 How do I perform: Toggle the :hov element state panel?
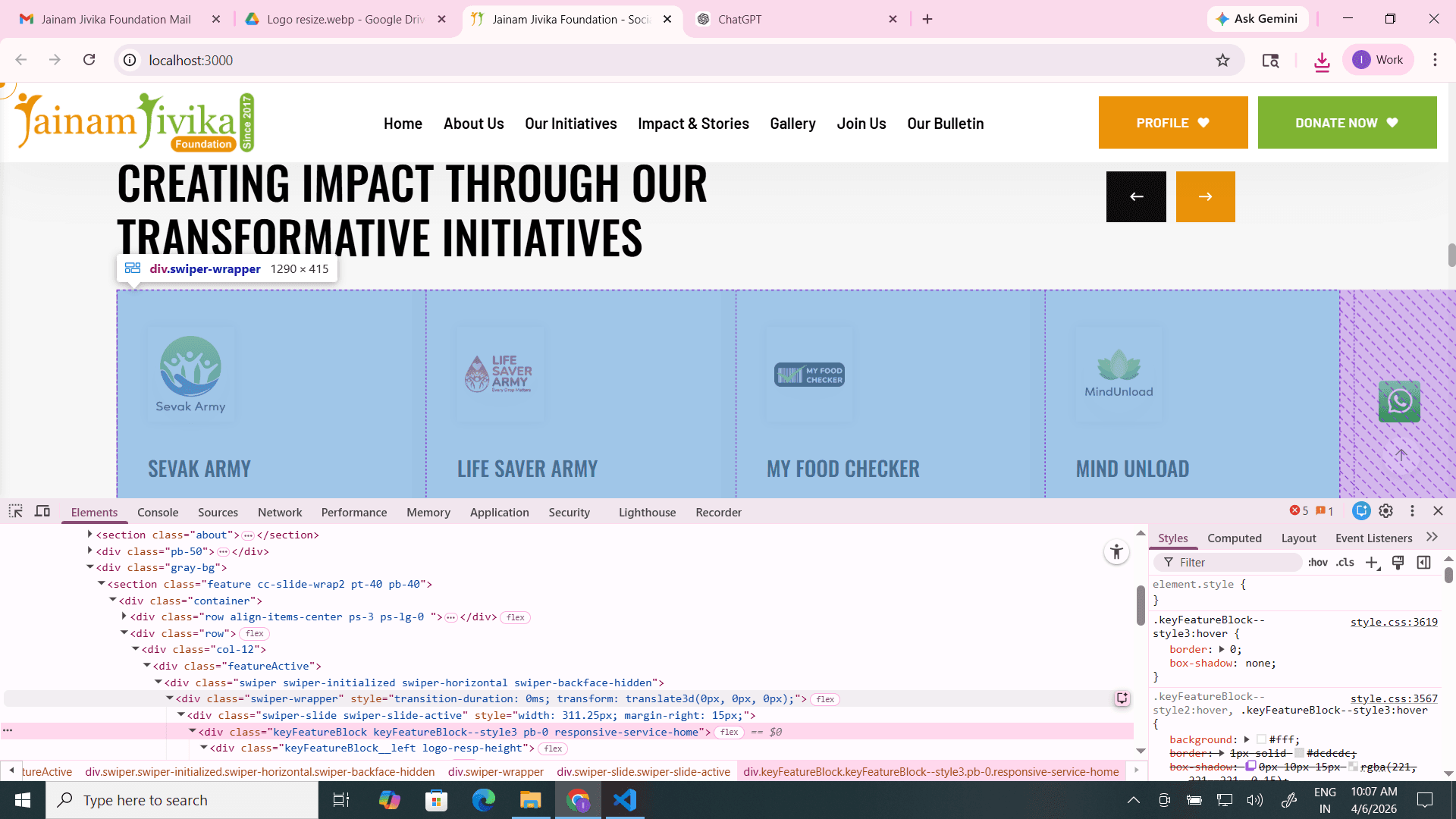(x=1318, y=563)
